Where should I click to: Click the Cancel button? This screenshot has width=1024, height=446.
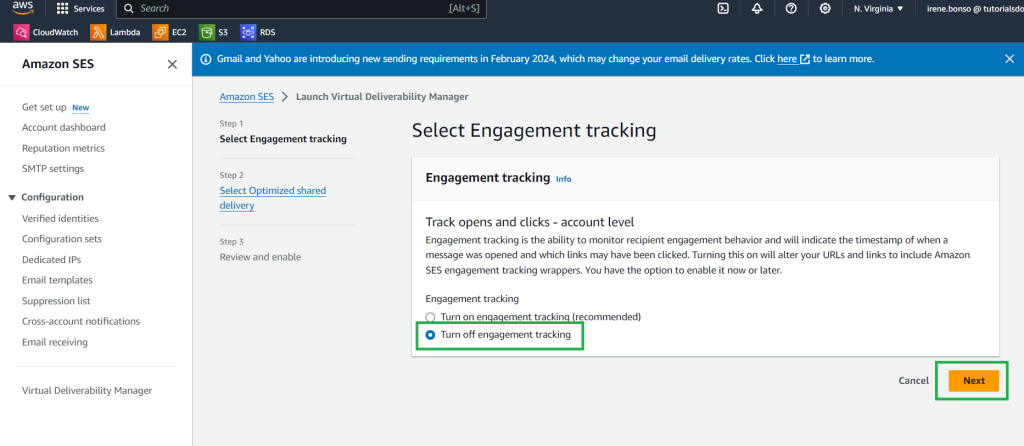pos(914,381)
